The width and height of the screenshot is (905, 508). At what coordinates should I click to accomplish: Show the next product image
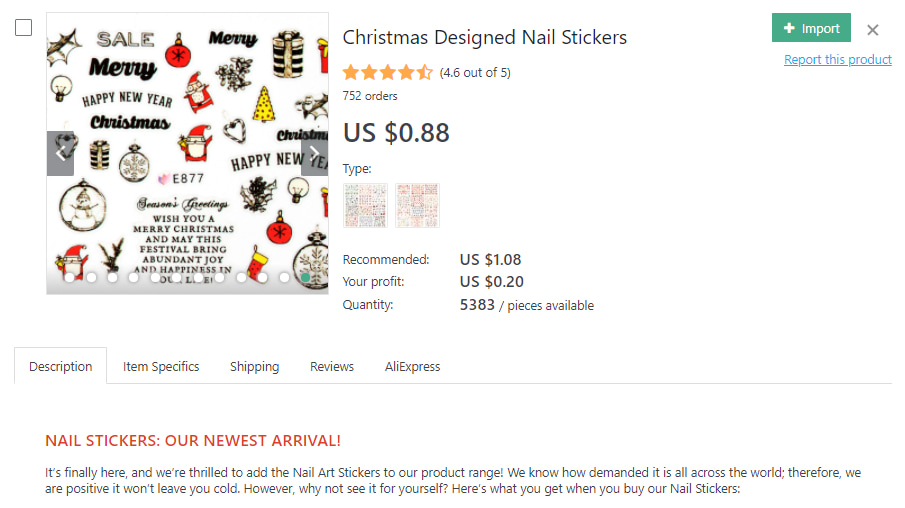pyautogui.click(x=314, y=154)
